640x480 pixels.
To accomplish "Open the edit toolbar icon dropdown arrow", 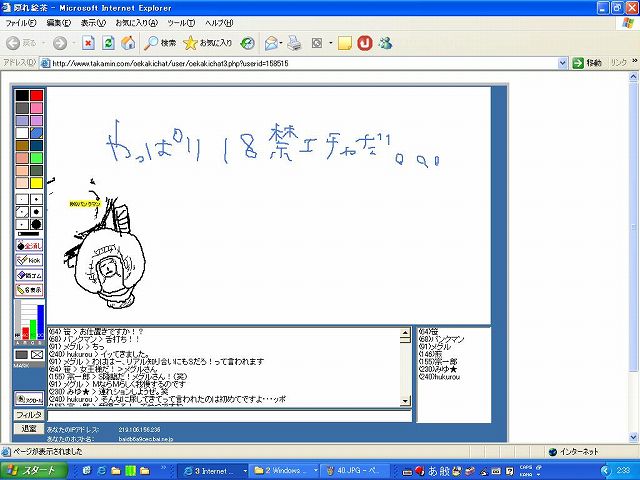I will [x=330, y=43].
